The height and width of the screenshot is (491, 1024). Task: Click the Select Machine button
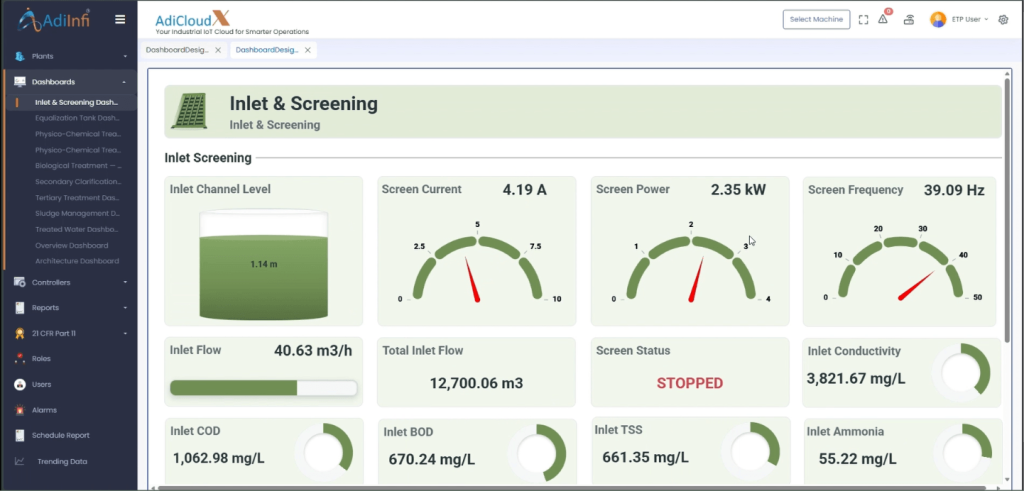point(816,20)
